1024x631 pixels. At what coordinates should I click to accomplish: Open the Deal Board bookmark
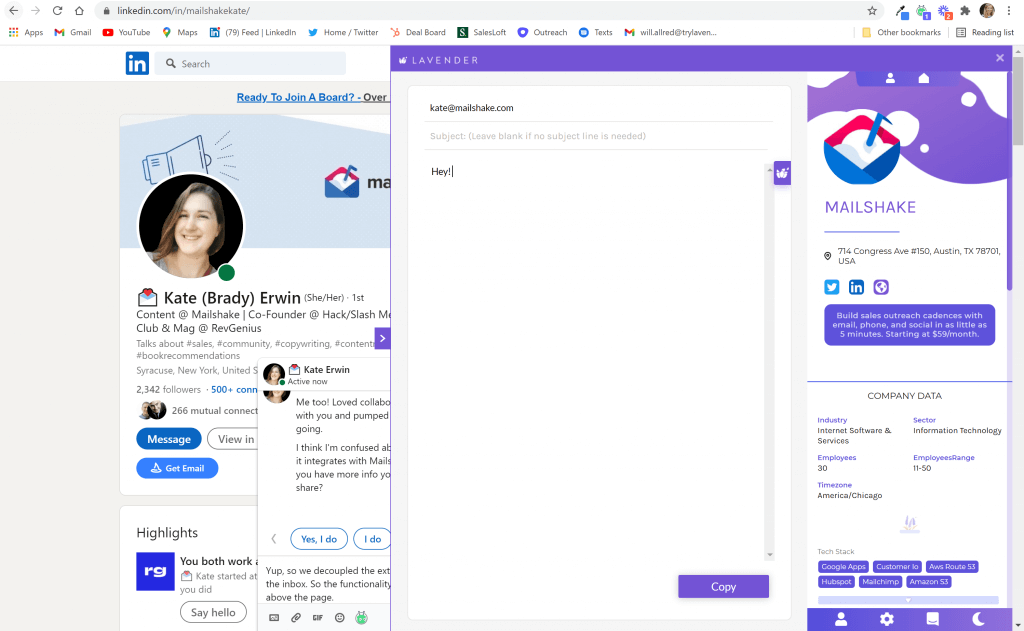click(418, 32)
